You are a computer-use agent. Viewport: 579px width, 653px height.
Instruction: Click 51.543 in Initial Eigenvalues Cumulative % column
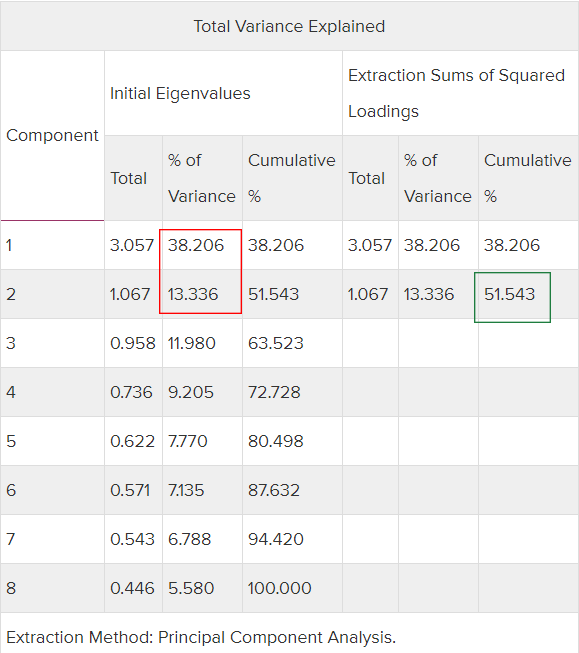tap(274, 294)
